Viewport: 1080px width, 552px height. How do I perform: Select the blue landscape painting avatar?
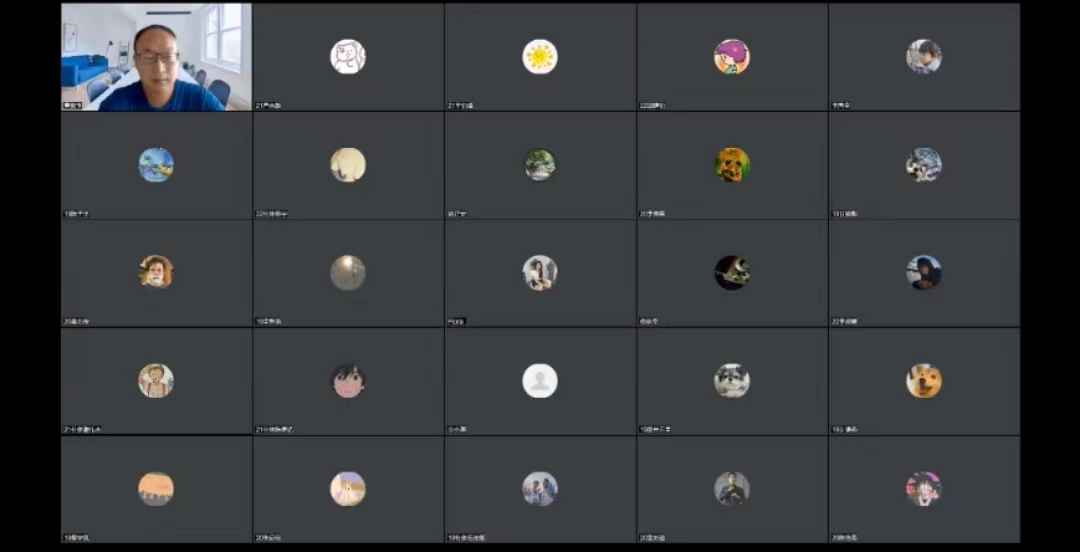156,165
